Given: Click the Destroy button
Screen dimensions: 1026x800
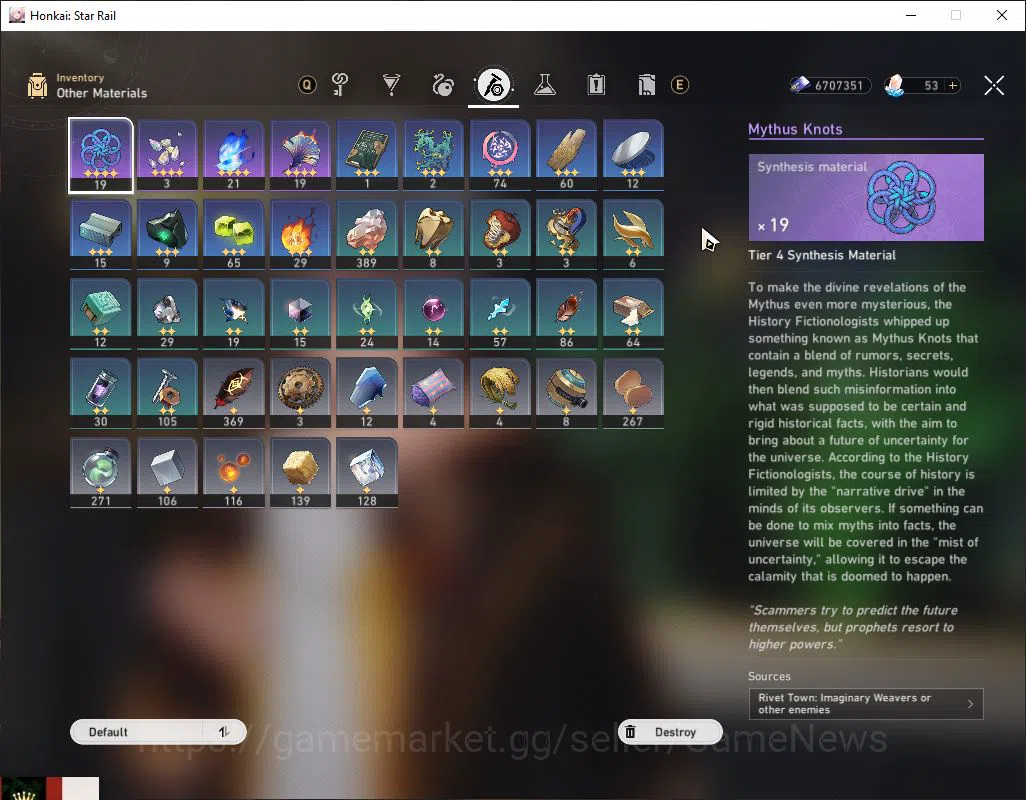Looking at the screenshot, I should point(670,732).
